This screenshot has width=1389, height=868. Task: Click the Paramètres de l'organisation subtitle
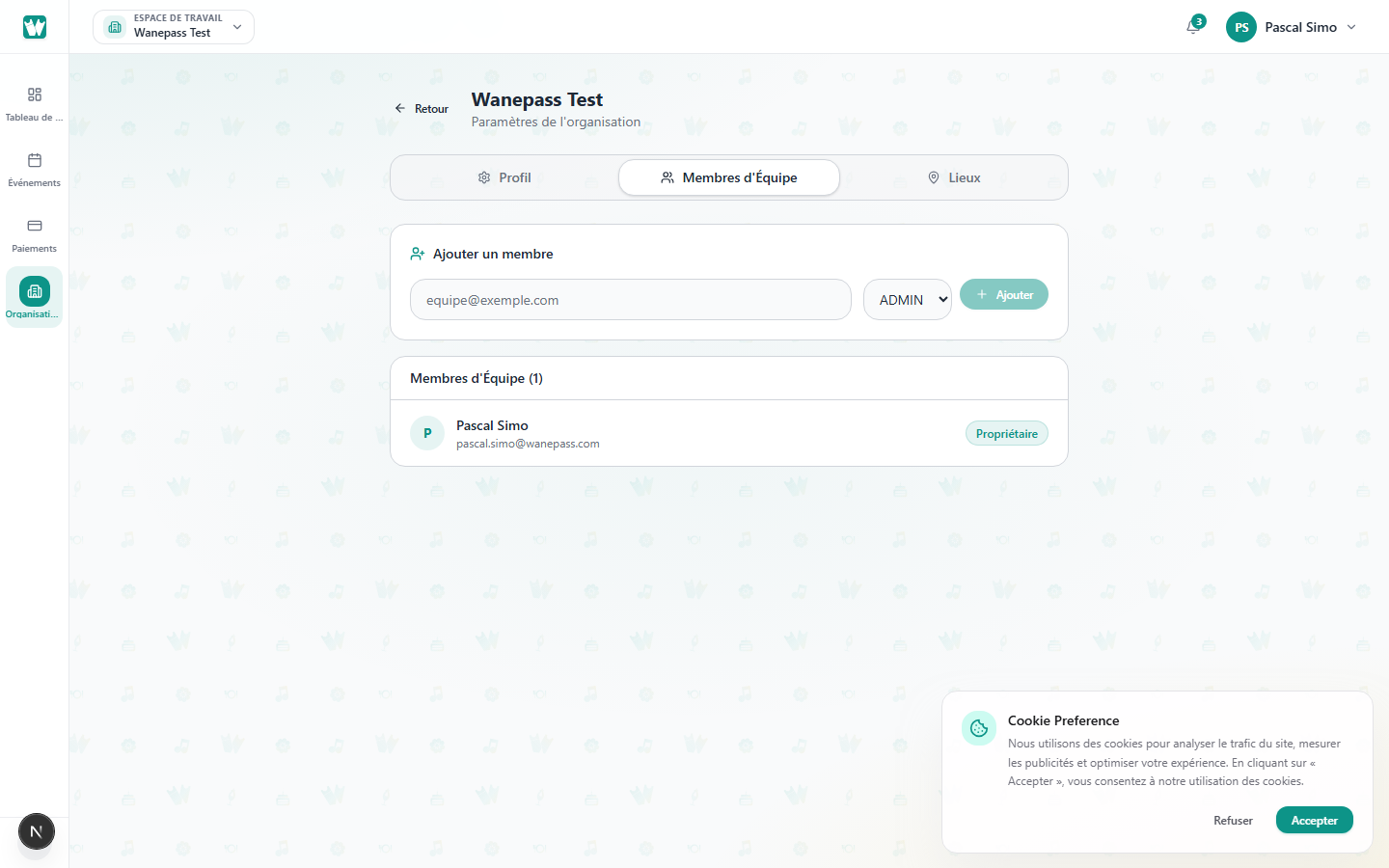click(556, 122)
